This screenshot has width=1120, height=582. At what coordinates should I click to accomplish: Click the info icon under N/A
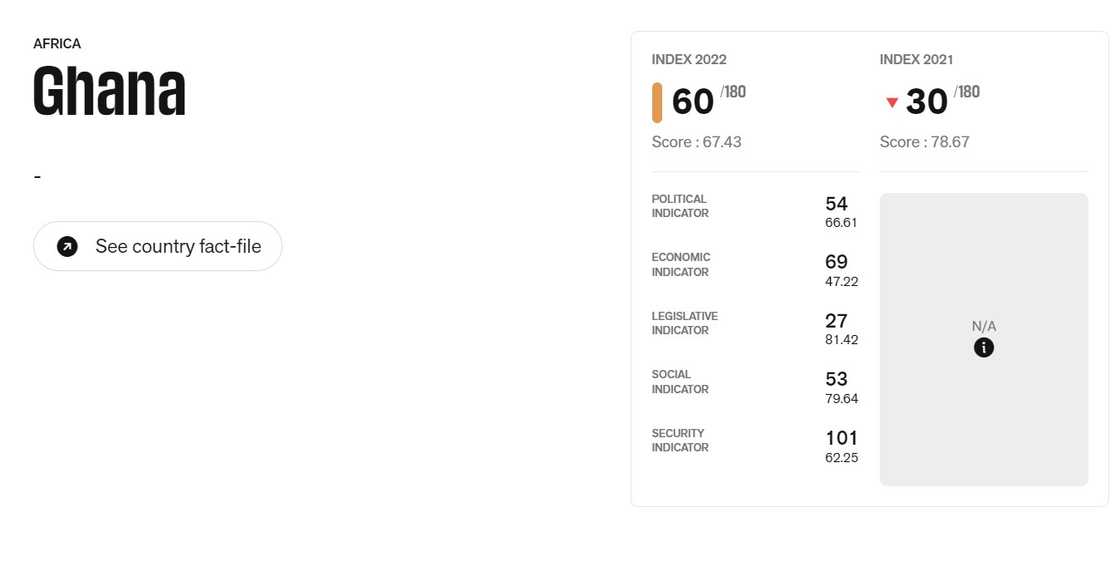(x=983, y=347)
